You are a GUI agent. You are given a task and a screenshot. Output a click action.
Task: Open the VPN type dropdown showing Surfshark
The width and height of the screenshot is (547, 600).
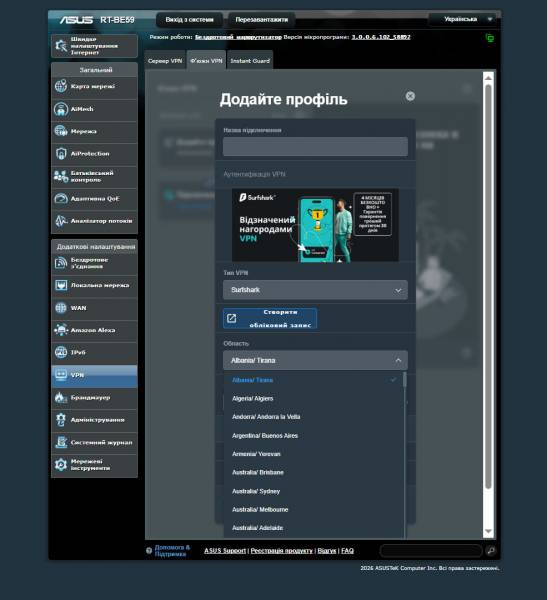click(315, 290)
